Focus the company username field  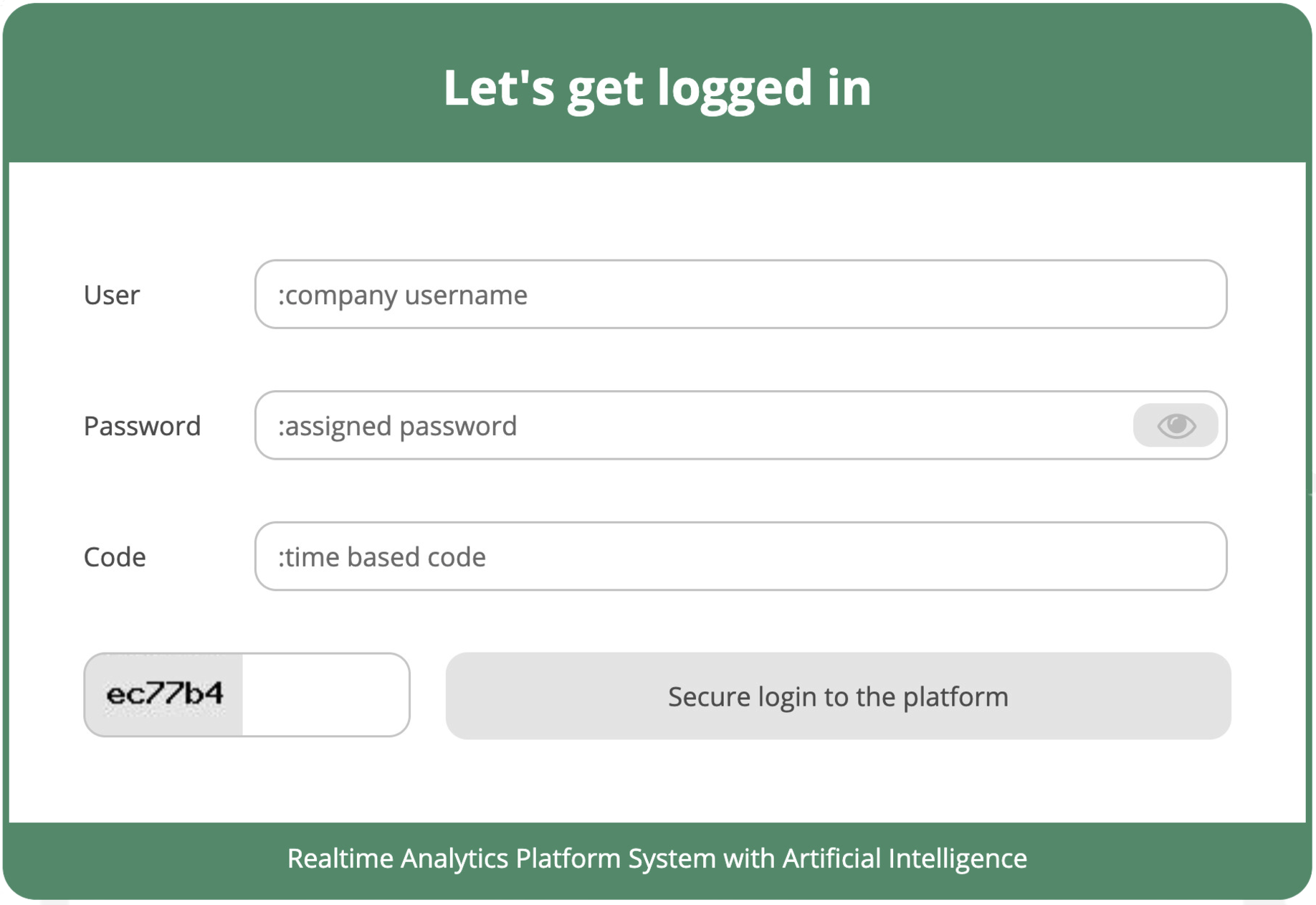pos(740,294)
